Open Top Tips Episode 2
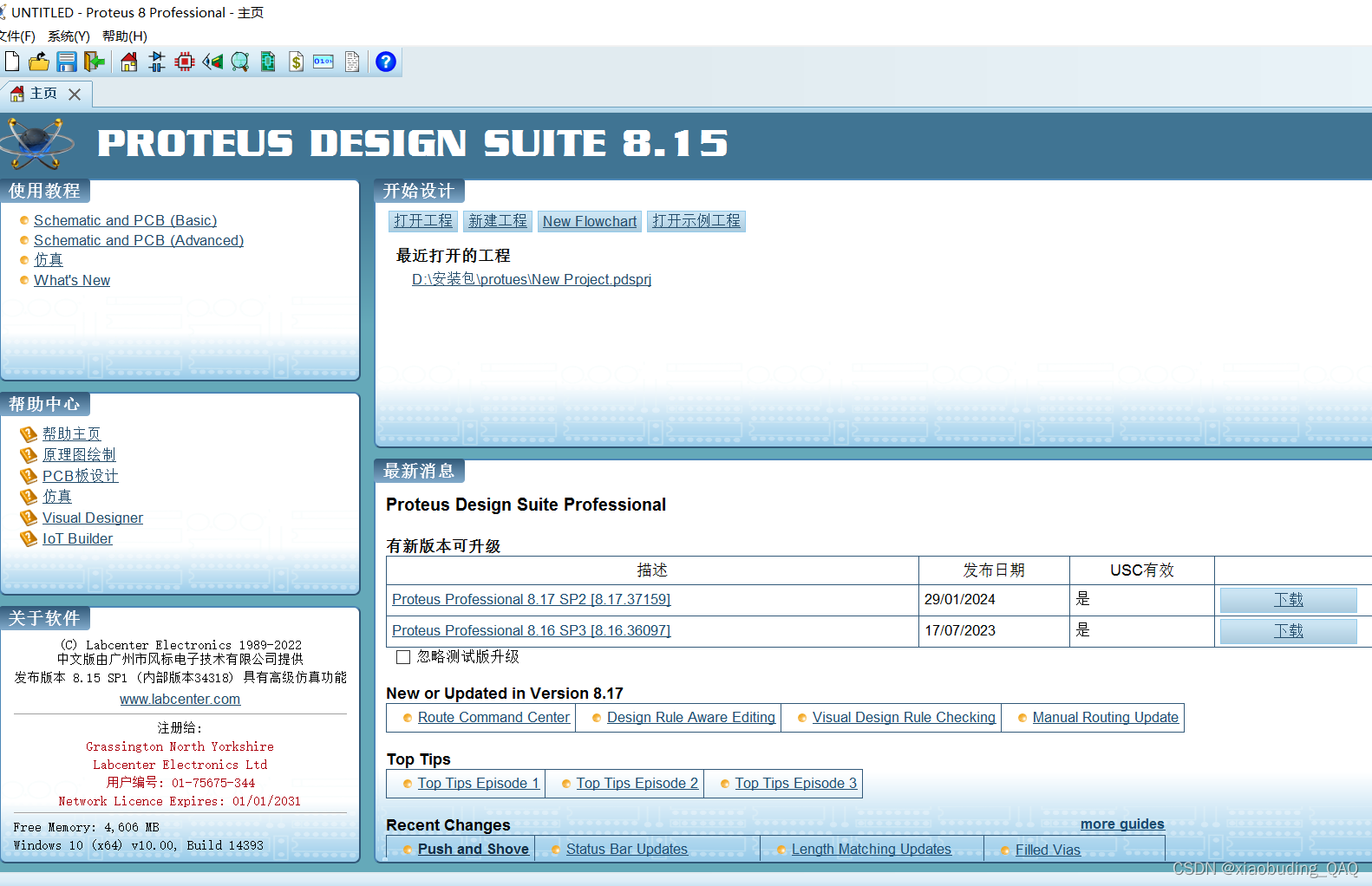This screenshot has height=886, width=1372. coord(637,783)
